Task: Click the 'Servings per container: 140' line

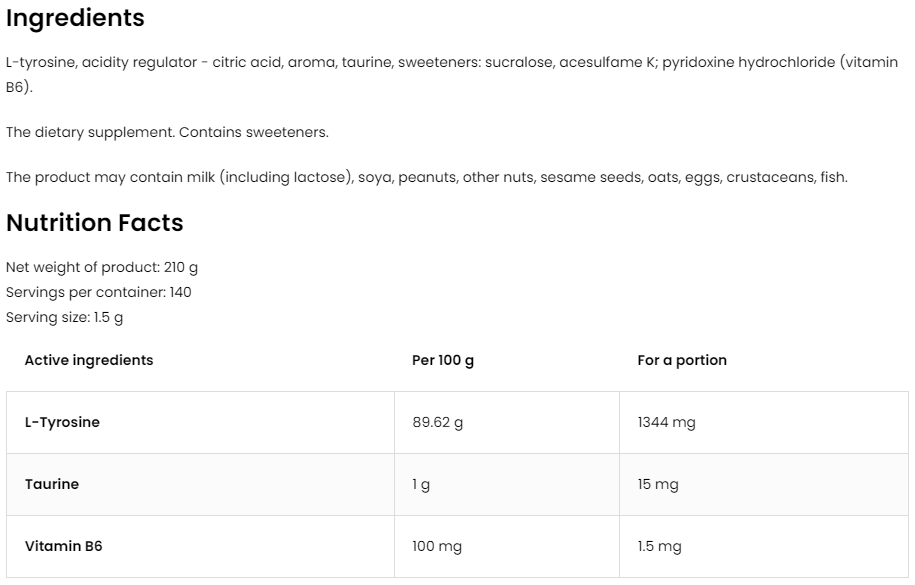Action: (99, 293)
